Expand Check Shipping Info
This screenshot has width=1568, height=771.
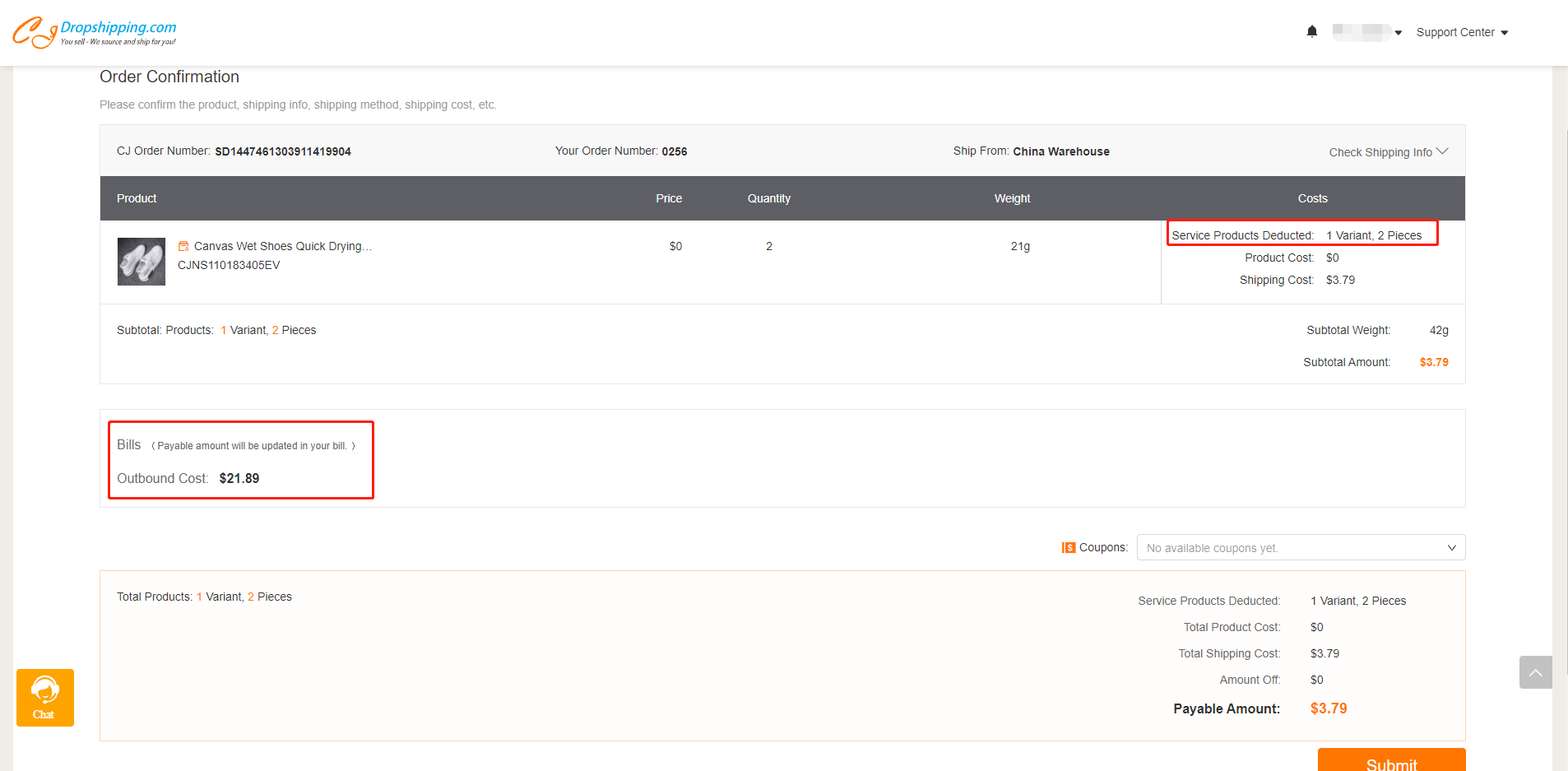[x=1388, y=152]
